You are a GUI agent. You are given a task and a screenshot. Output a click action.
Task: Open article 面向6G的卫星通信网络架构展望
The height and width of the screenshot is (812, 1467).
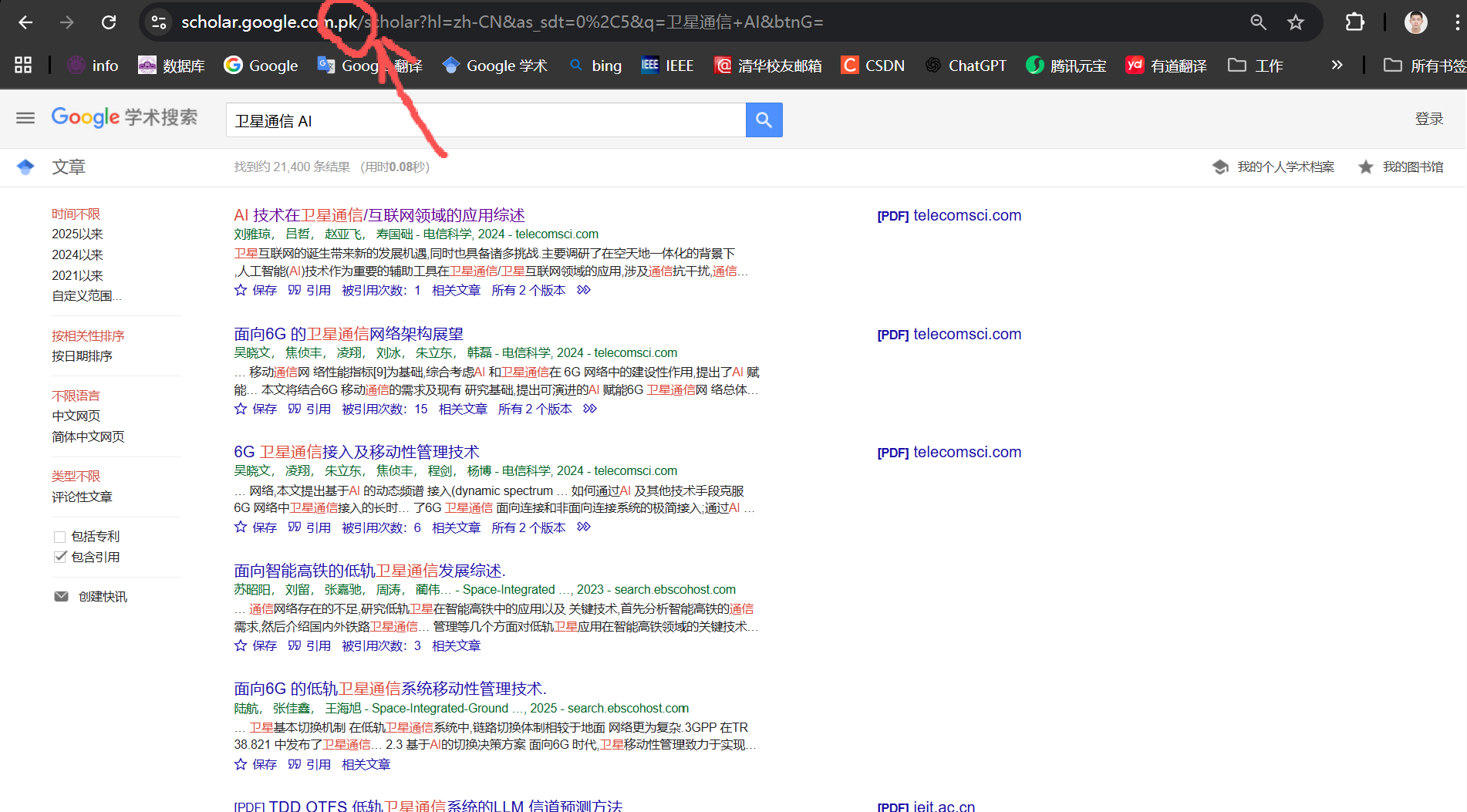[349, 334]
